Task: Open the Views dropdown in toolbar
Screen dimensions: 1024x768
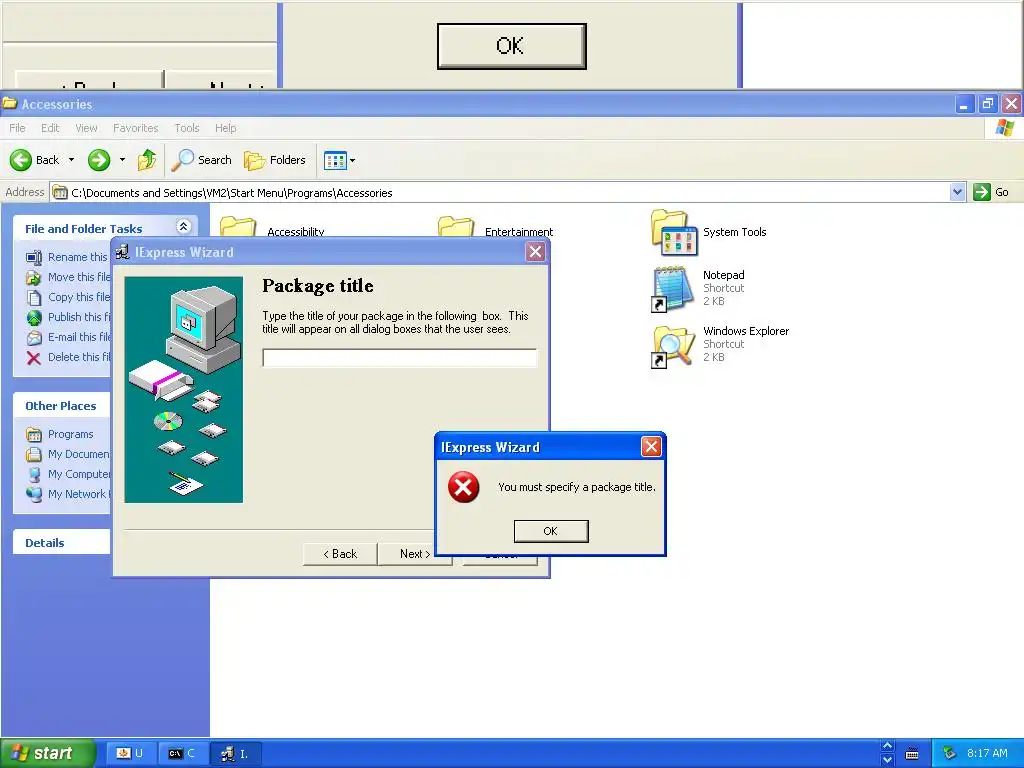Action: (340, 160)
